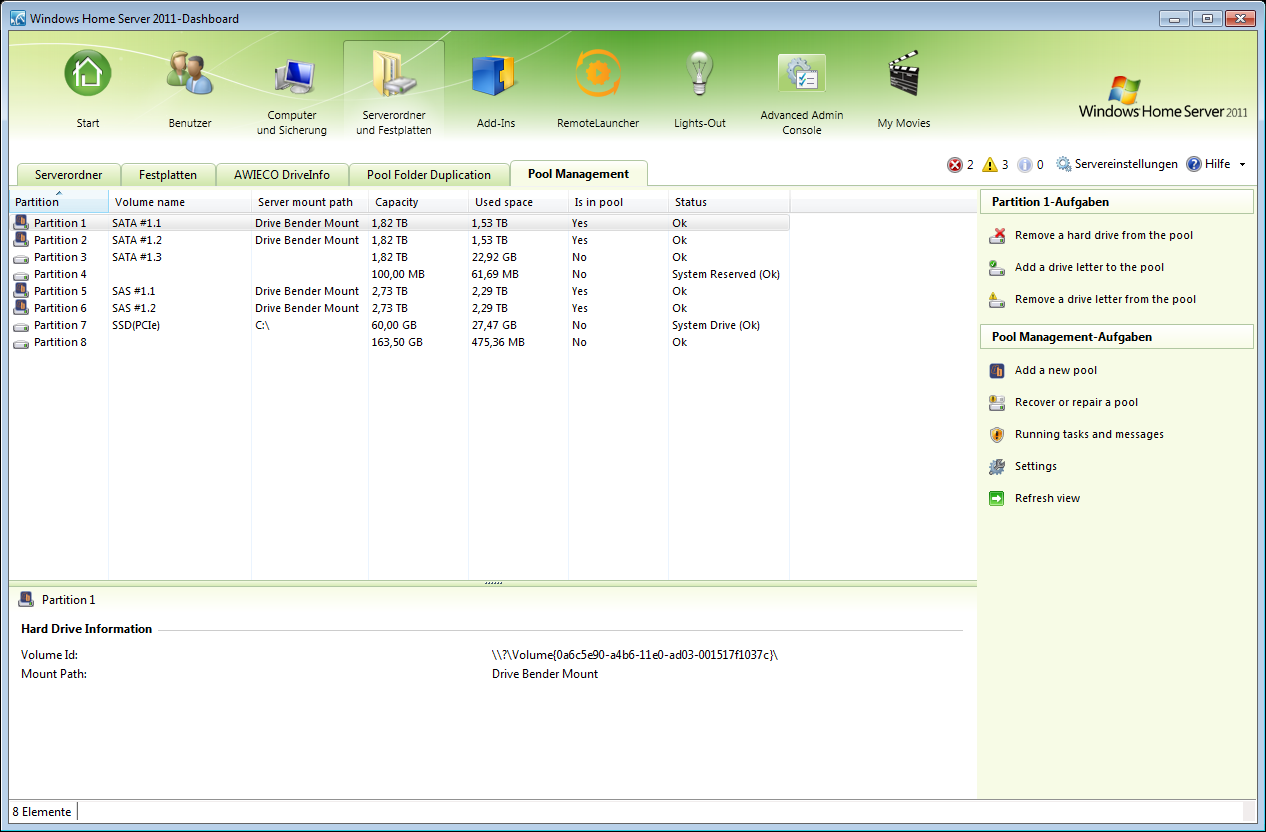This screenshot has height=832, width=1266.
Task: Click the Settings tools icon
Action: coord(997,467)
